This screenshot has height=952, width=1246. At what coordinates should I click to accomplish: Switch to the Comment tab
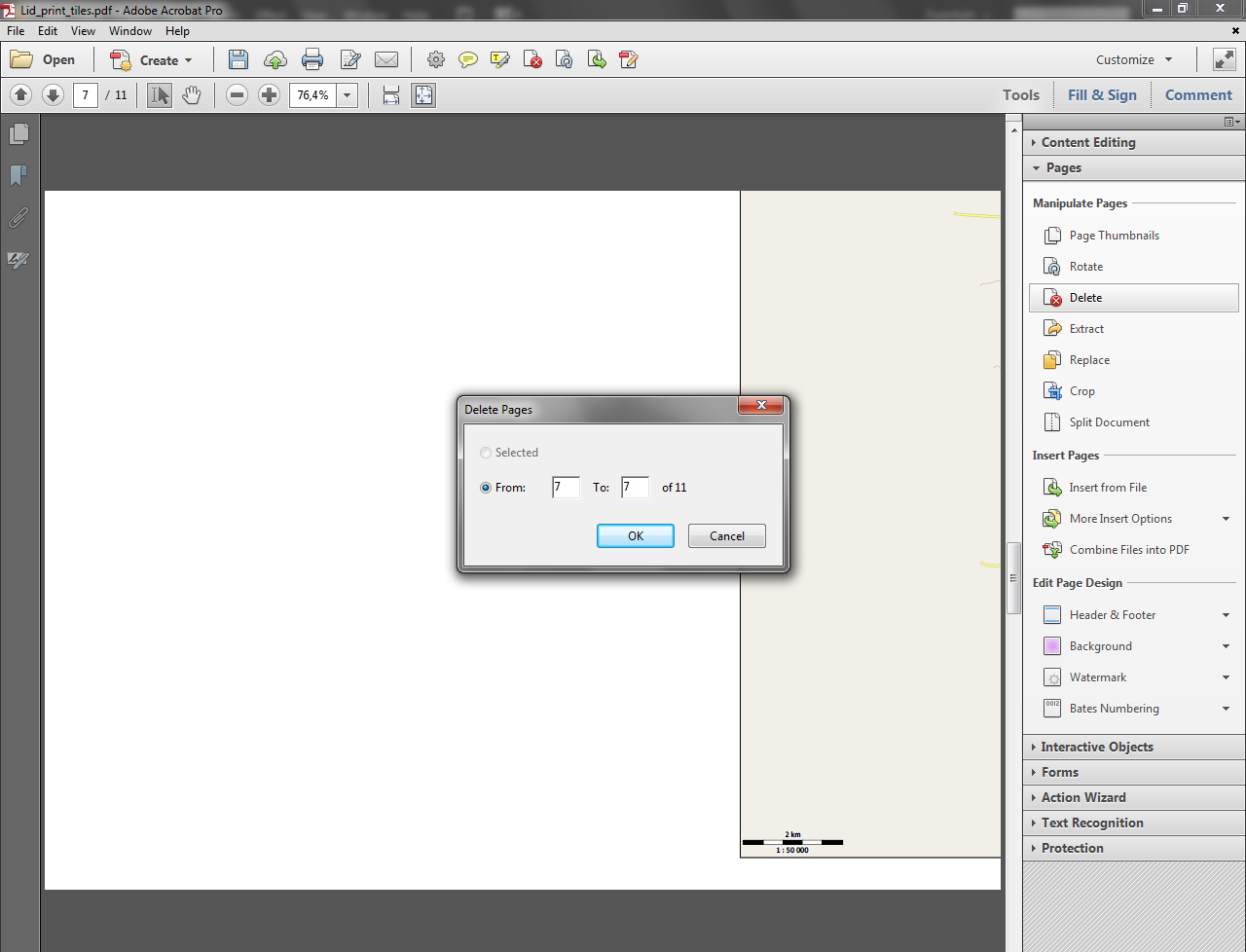(x=1198, y=95)
